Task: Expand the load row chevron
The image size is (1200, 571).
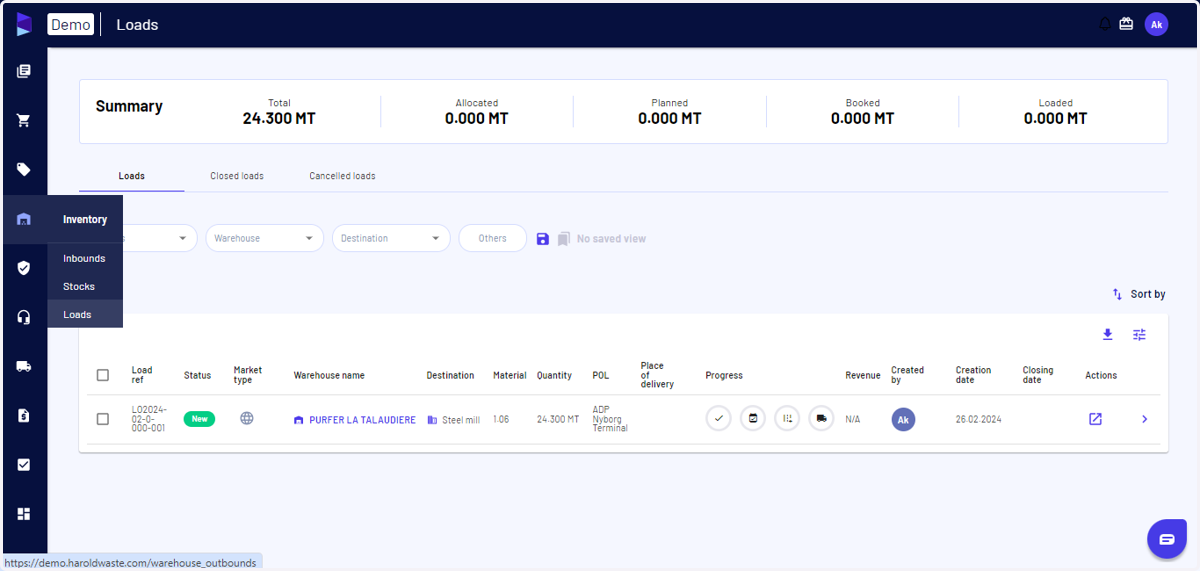Action: point(1145,419)
